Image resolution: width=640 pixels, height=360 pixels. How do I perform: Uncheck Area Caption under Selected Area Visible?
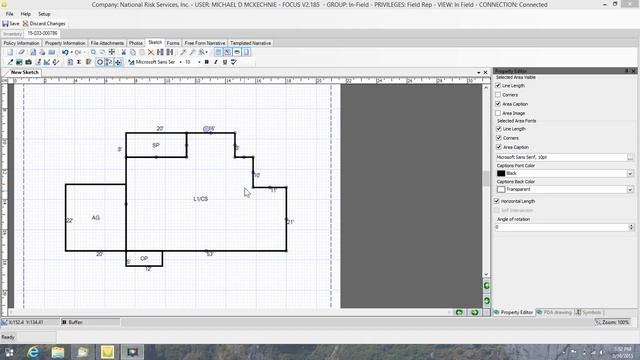(x=498, y=104)
